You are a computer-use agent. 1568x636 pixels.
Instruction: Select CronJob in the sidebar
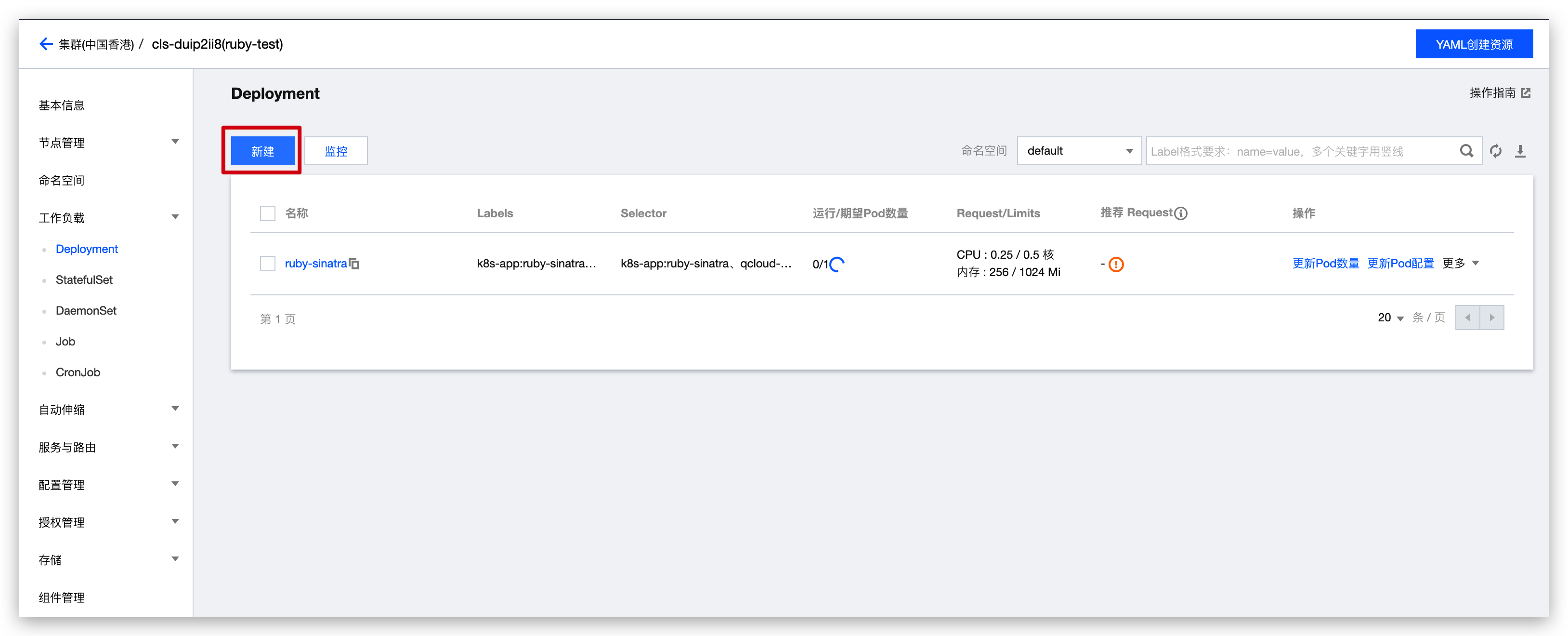click(78, 372)
